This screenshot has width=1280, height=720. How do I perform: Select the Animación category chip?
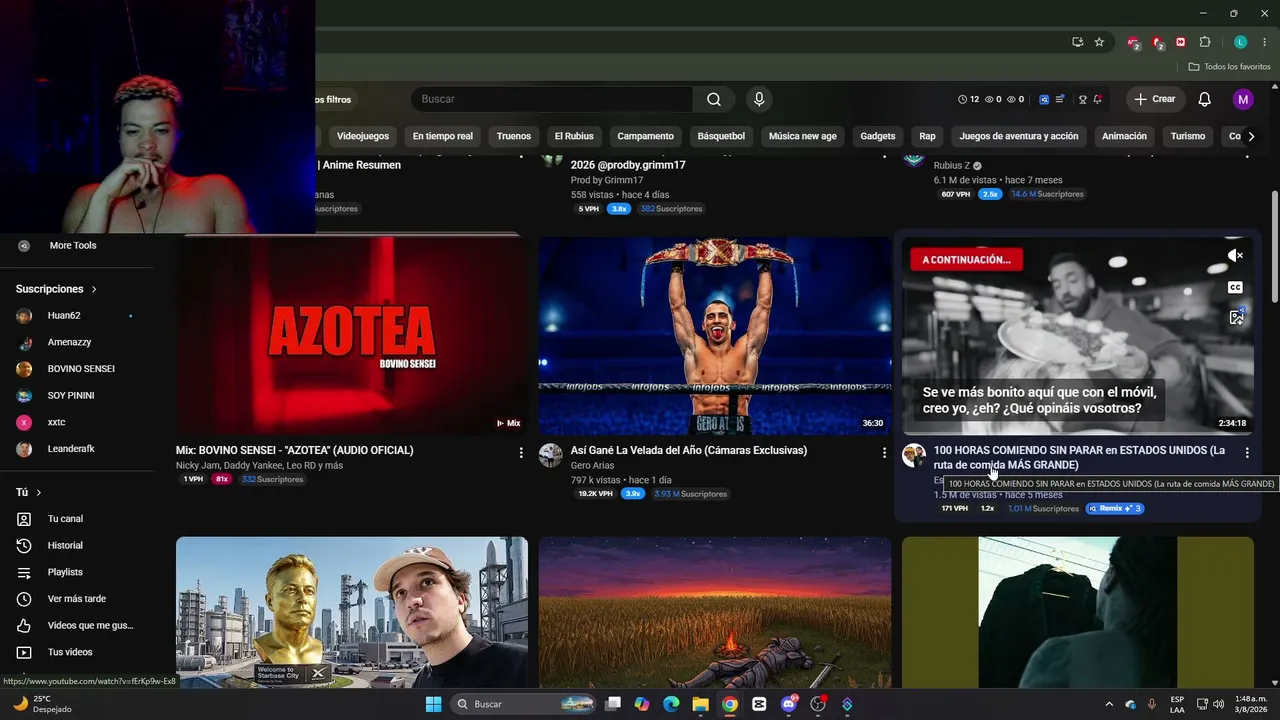(x=1124, y=136)
